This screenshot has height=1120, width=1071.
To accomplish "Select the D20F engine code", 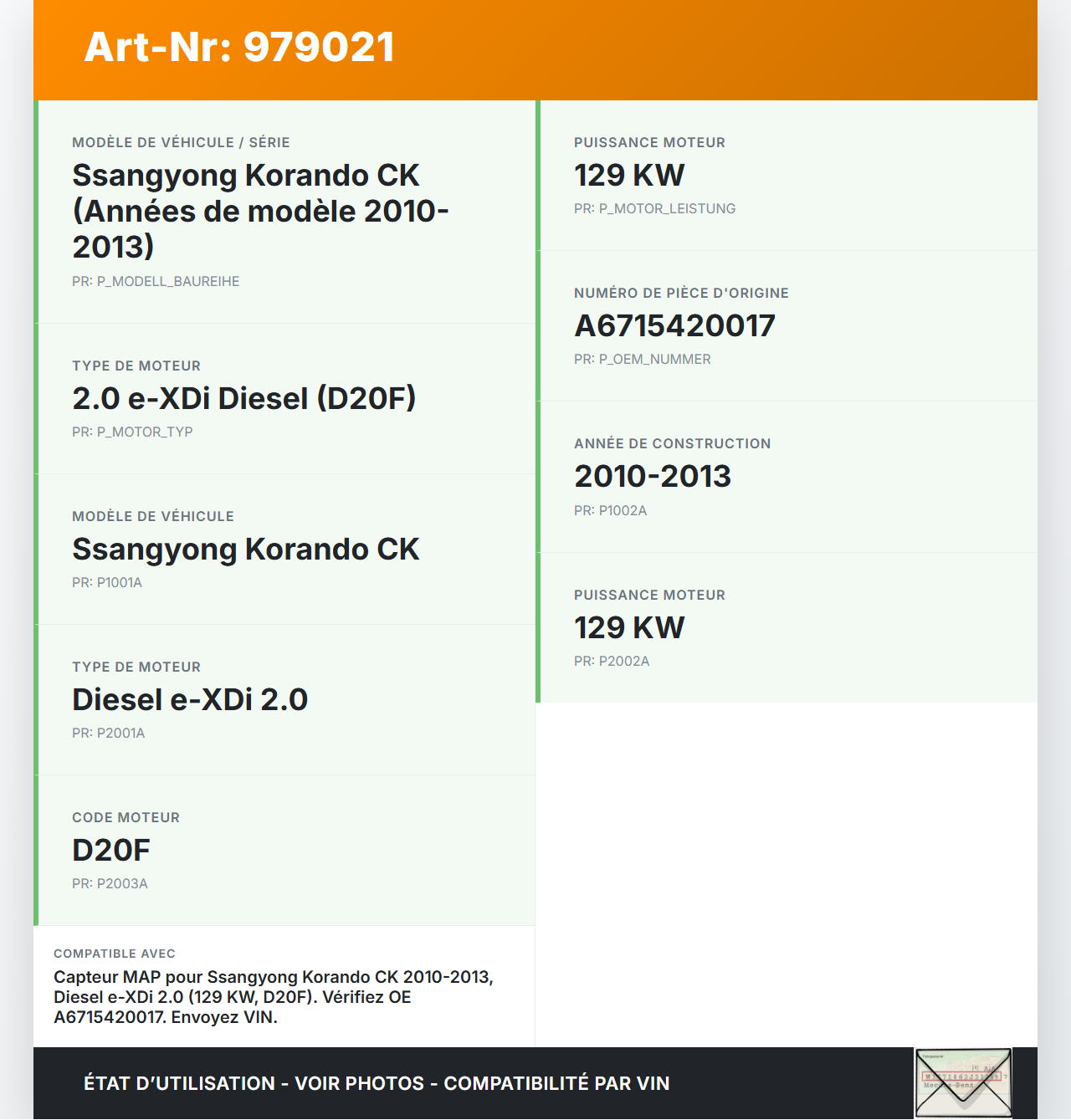I will click(110, 850).
